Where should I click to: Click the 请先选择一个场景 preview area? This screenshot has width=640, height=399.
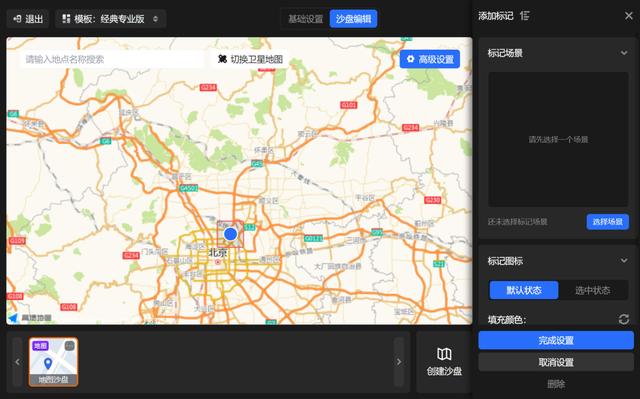pyautogui.click(x=558, y=140)
